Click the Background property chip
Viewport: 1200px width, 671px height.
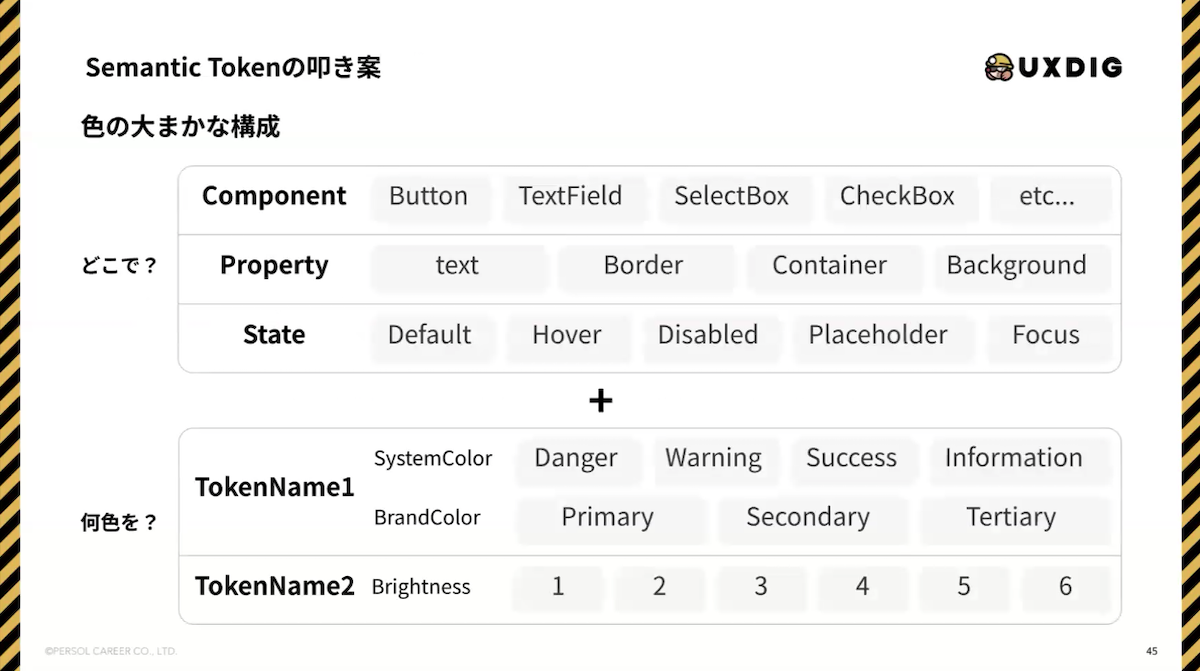click(x=1017, y=266)
